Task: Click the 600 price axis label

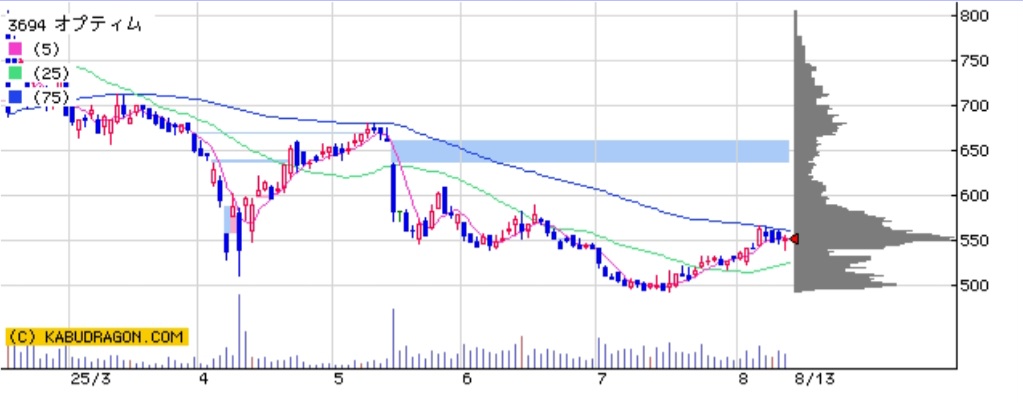Action: click(973, 196)
